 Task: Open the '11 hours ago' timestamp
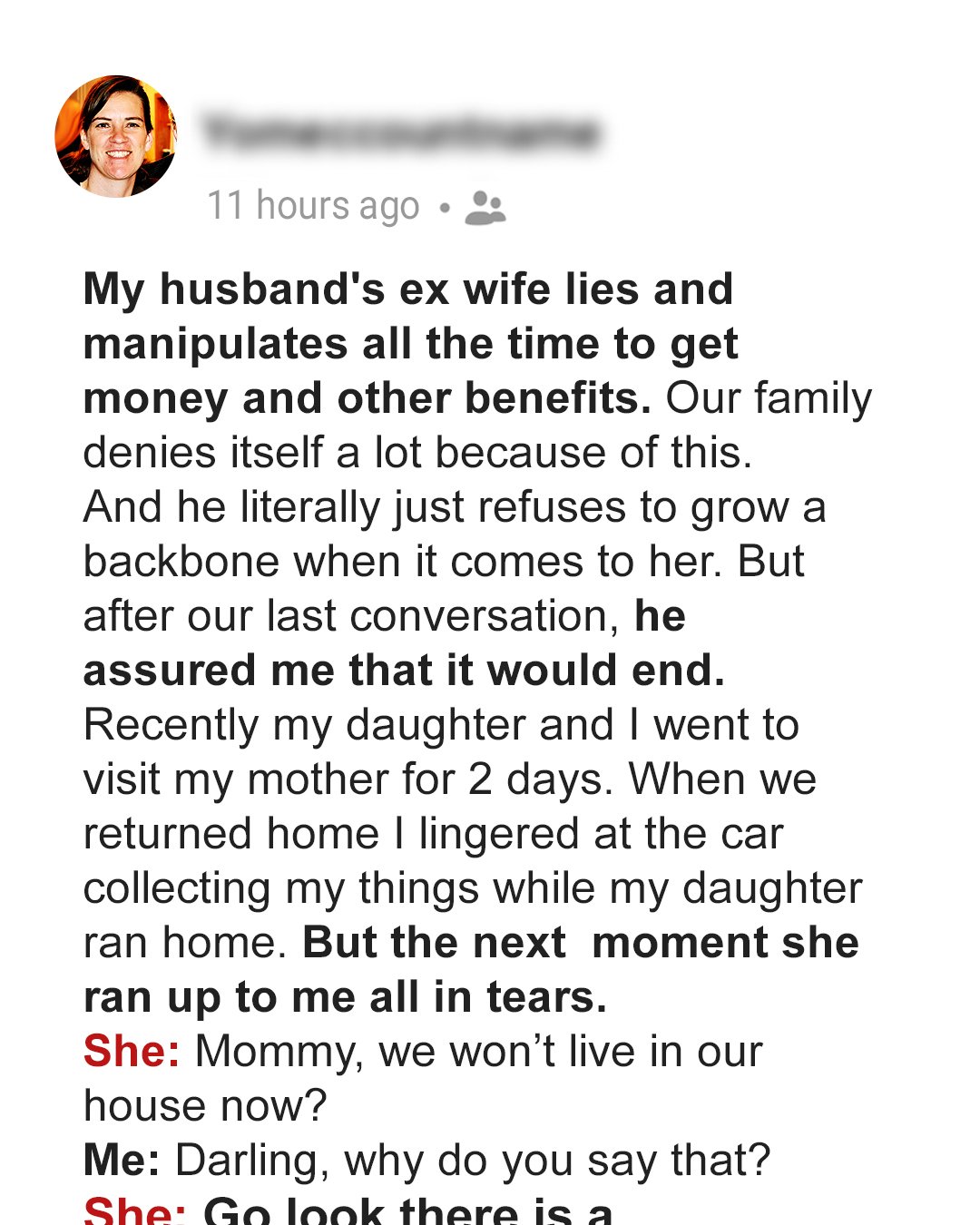click(313, 206)
